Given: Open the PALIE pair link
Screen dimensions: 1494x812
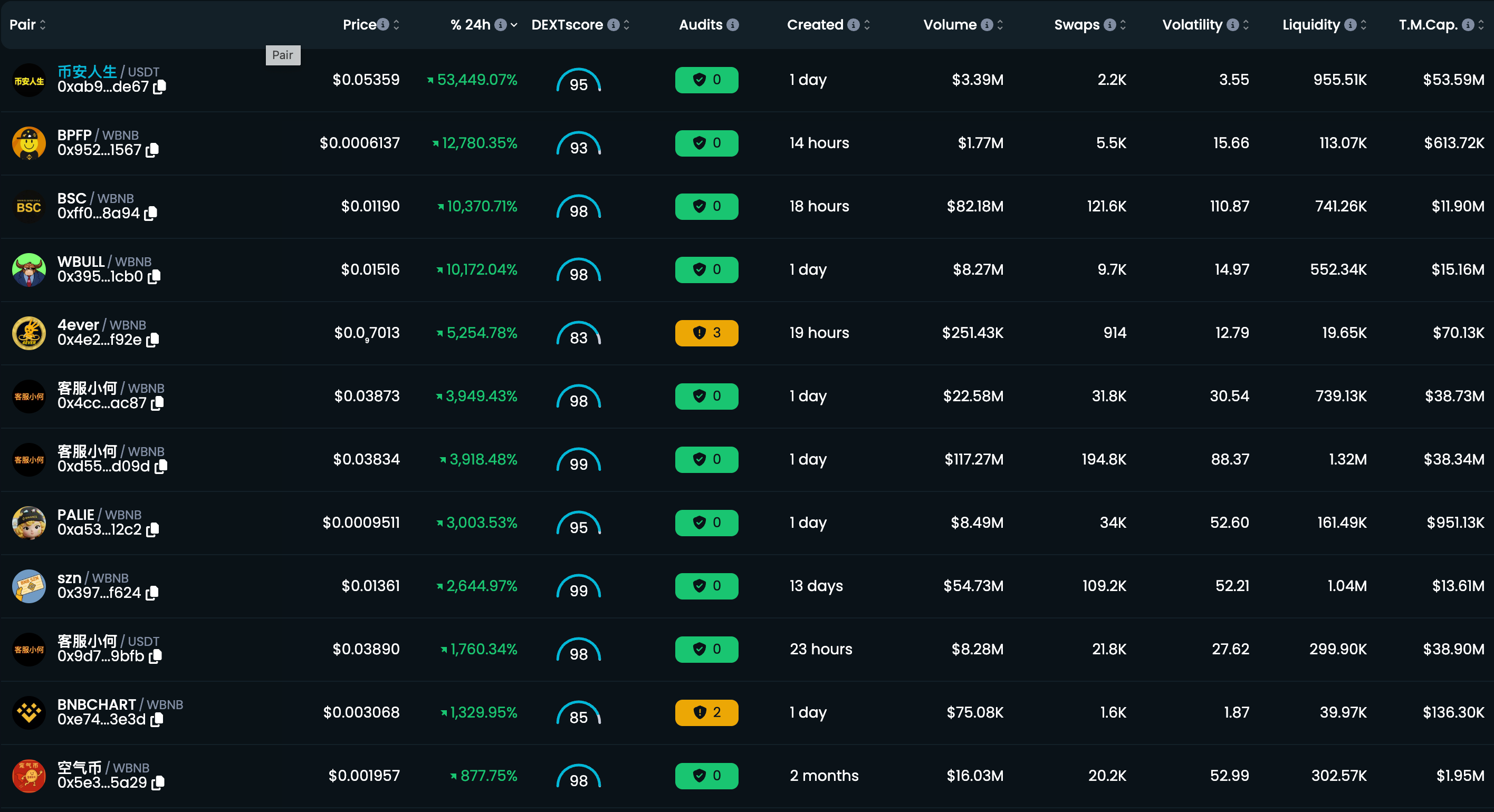Looking at the screenshot, I should coord(76,514).
